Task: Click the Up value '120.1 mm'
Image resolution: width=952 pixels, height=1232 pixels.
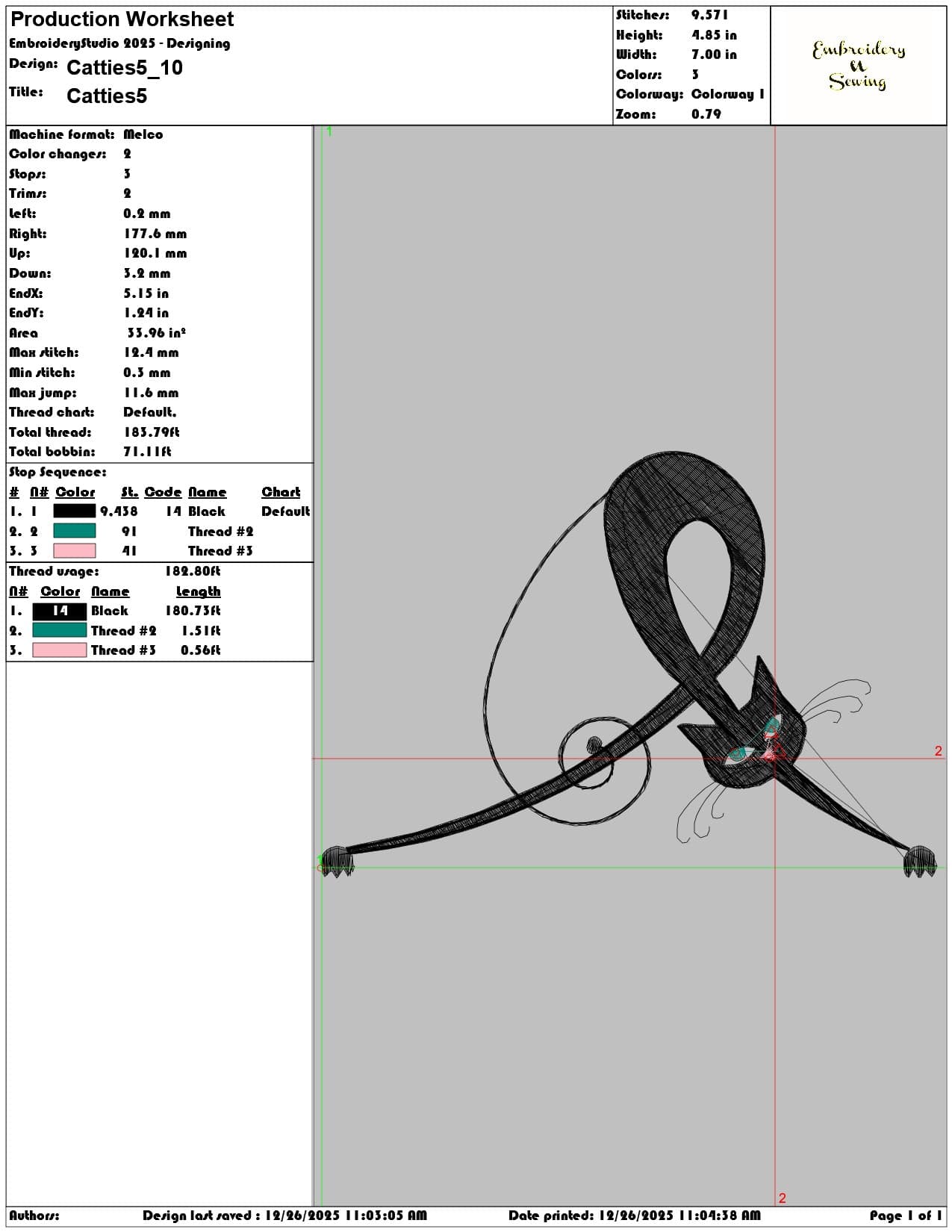Action: (155, 253)
